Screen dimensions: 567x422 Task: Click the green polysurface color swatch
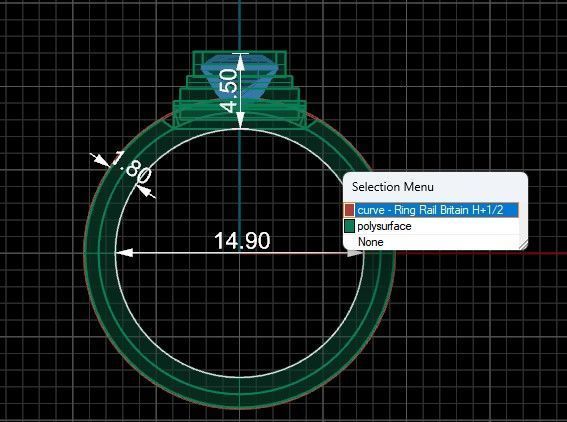[349, 226]
